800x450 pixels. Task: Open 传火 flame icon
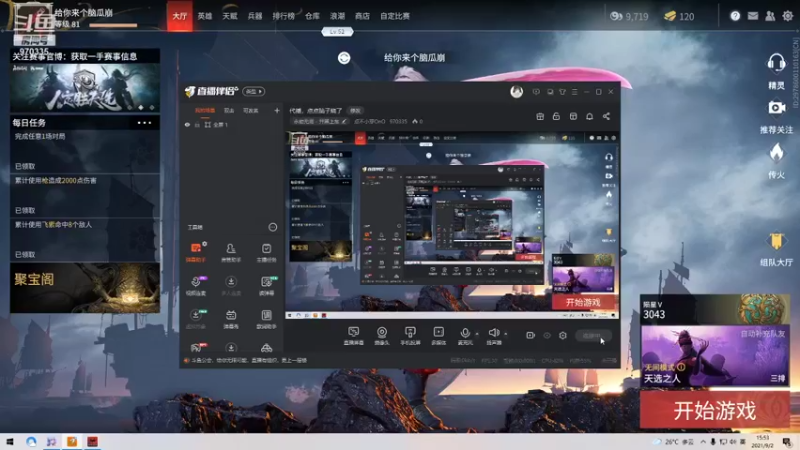tap(776, 153)
